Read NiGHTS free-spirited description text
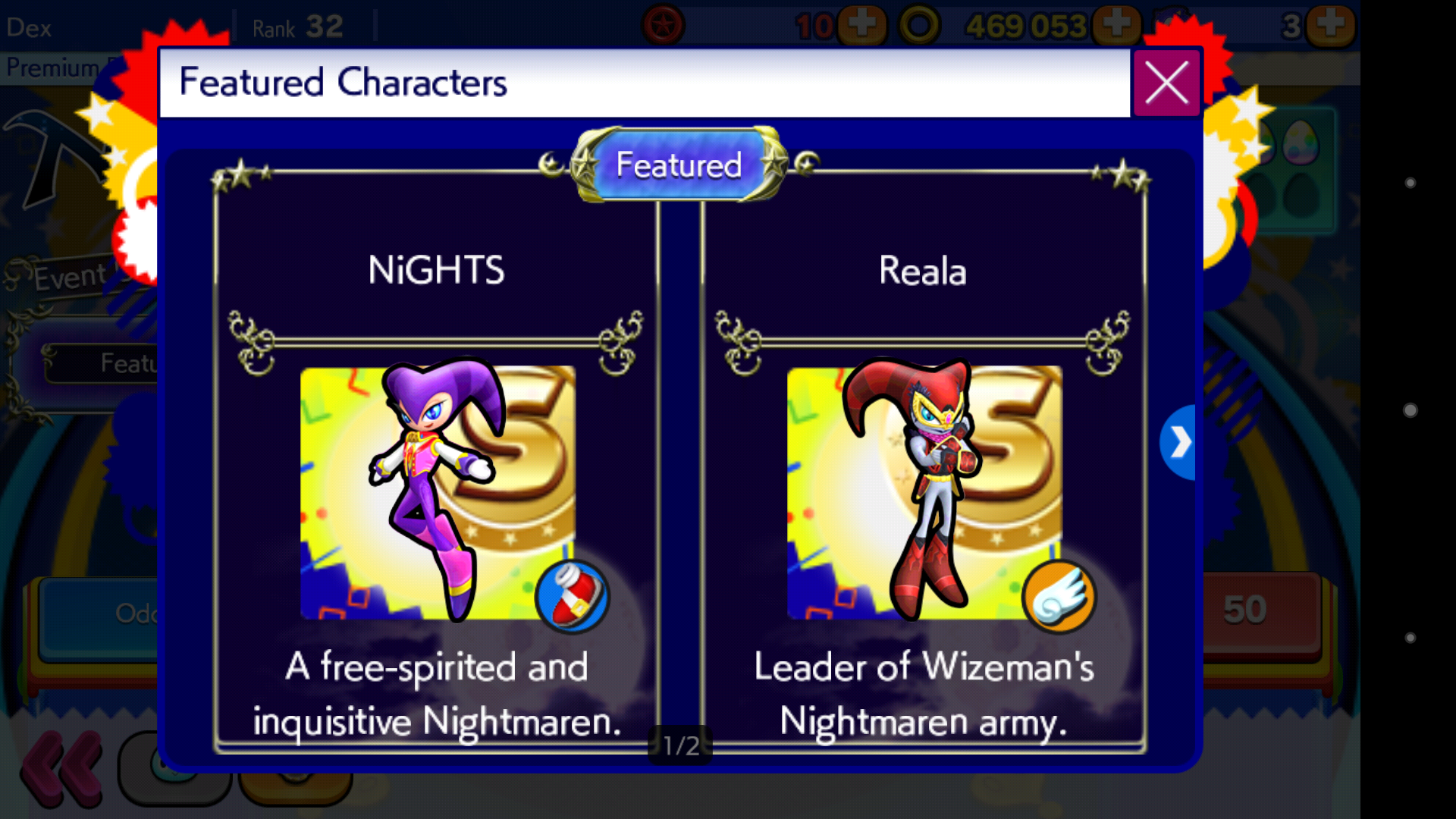The width and height of the screenshot is (1456, 819). tap(437, 694)
